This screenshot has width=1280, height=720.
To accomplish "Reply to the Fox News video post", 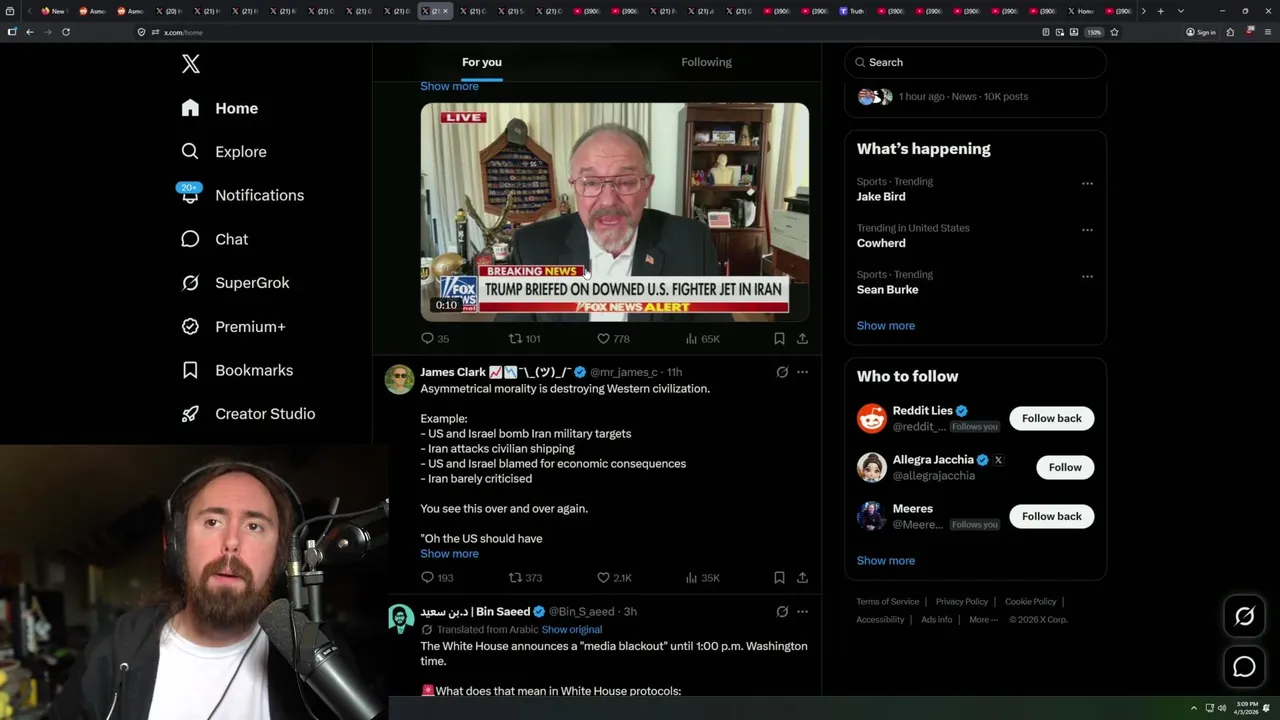I will (435, 339).
